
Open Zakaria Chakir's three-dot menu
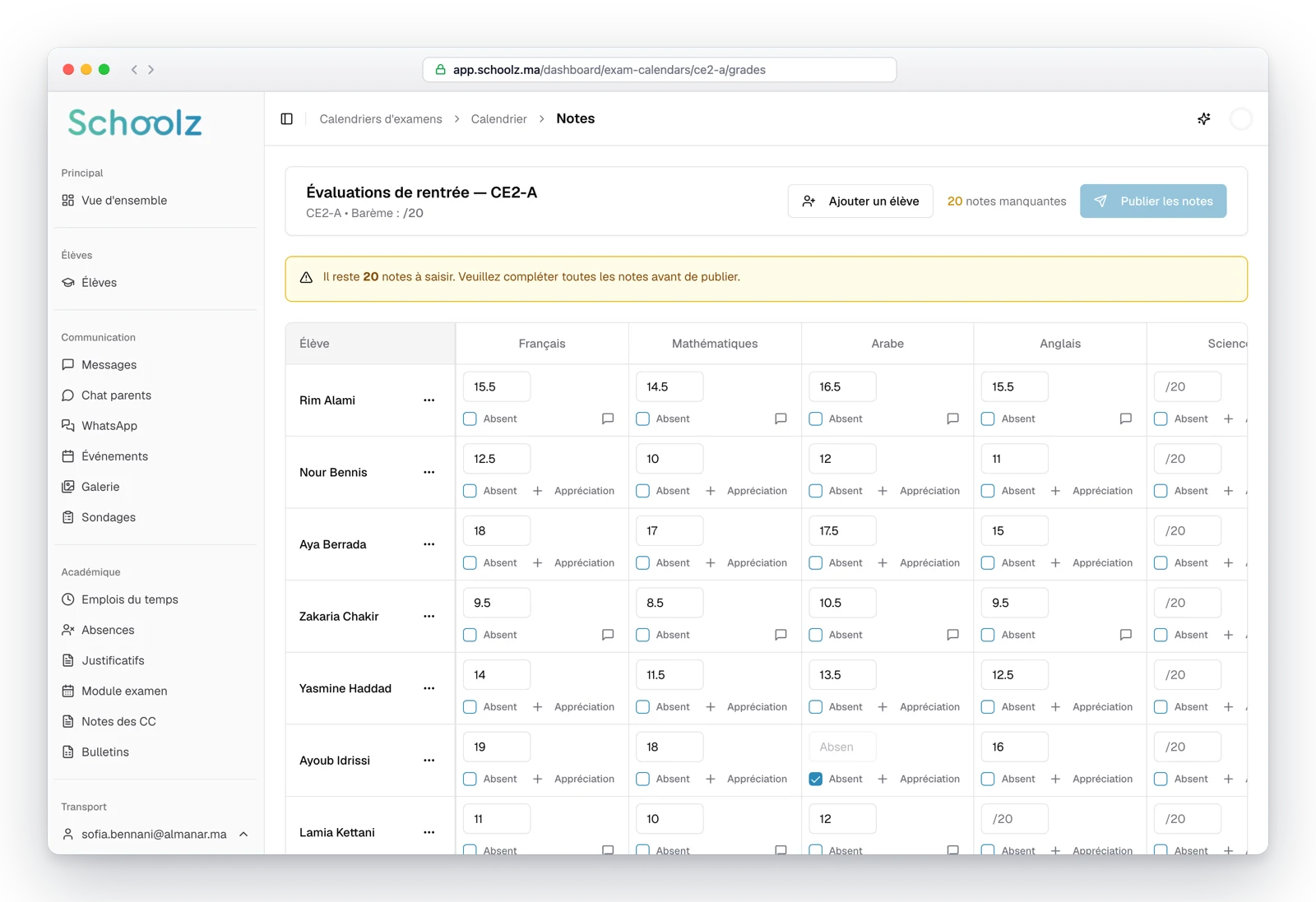coord(429,617)
